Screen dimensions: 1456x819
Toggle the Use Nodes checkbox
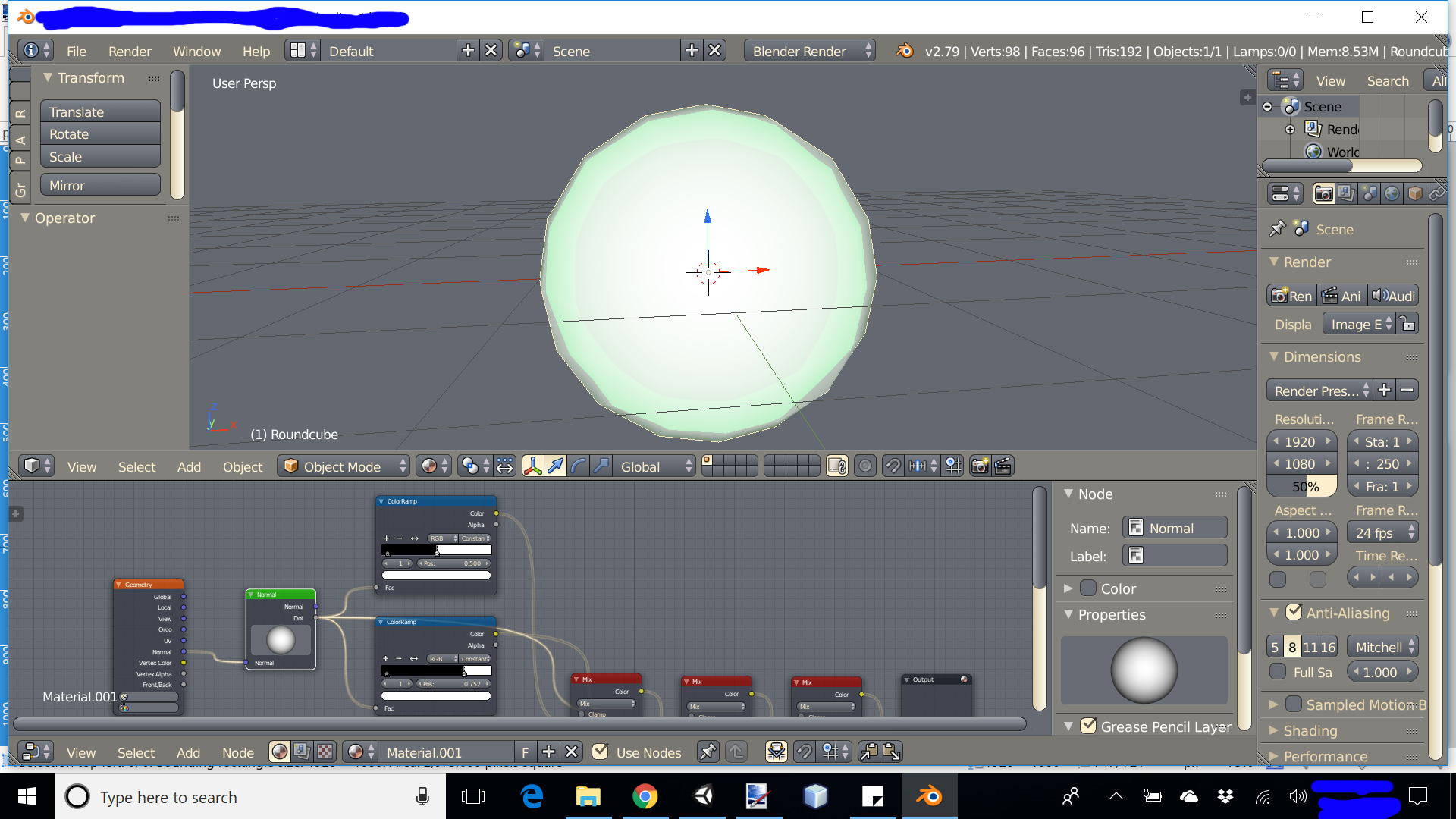tap(600, 752)
